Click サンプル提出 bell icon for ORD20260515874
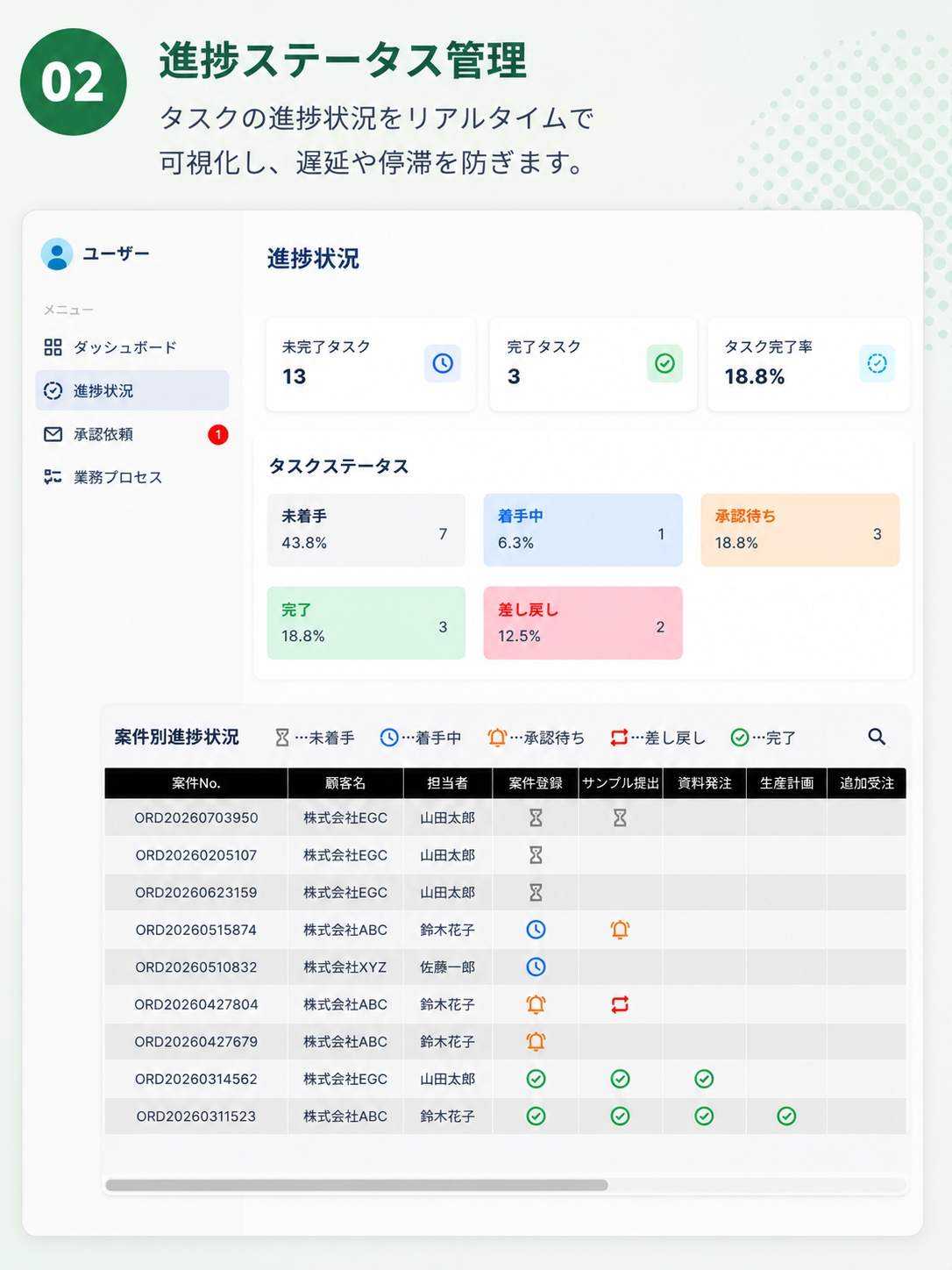 [620, 930]
